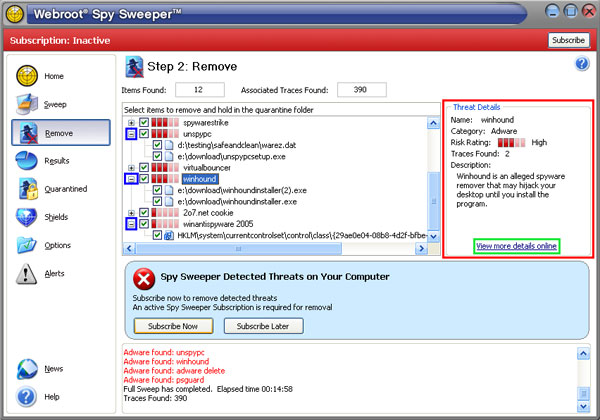The height and width of the screenshot is (420, 600).
Task: Click the log pane scroll up arrow
Action: tap(583, 353)
